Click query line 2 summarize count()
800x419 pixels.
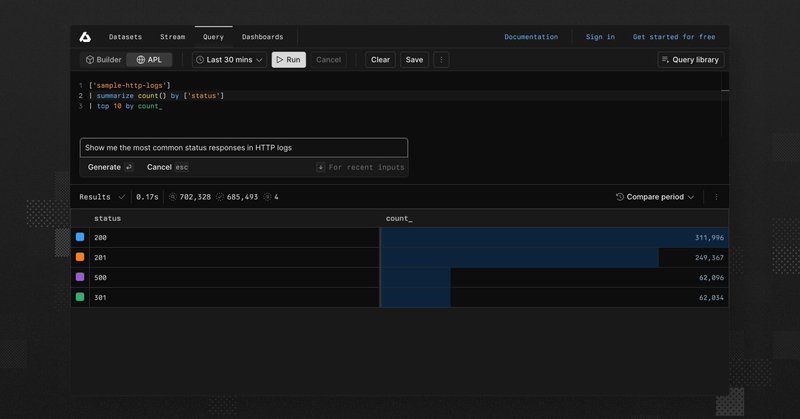(x=156, y=95)
